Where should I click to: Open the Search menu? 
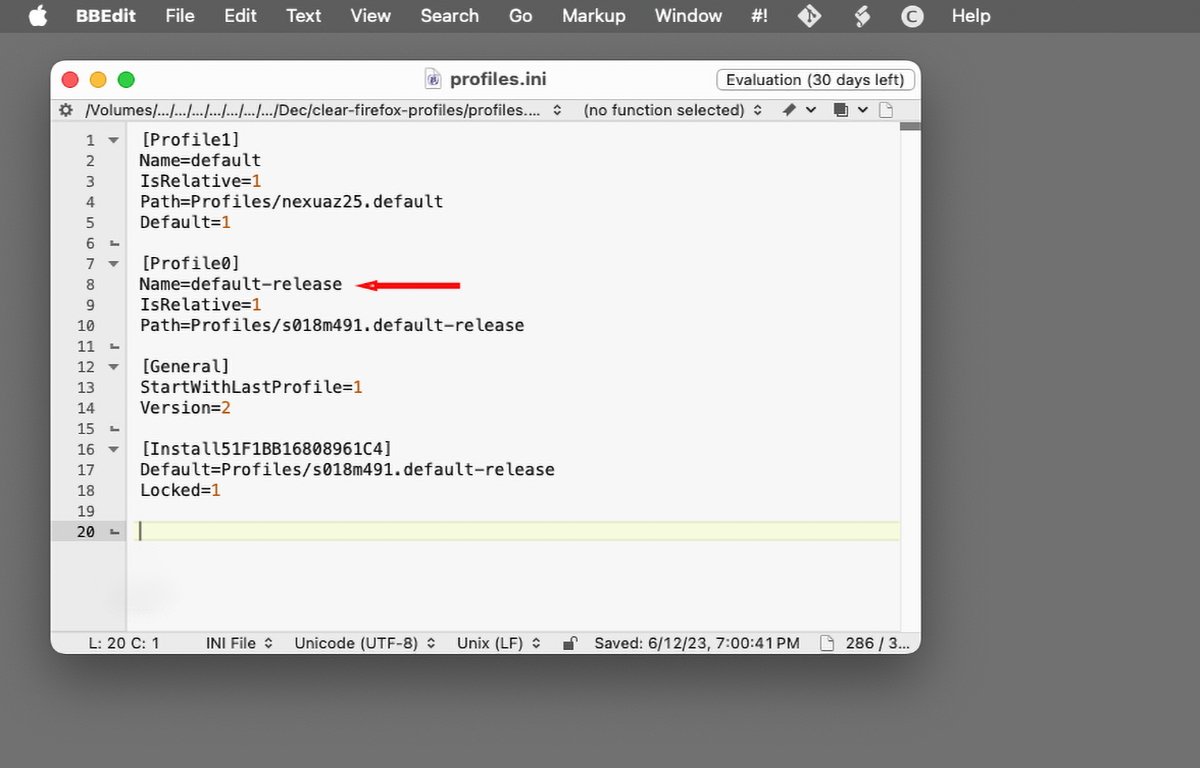point(449,16)
